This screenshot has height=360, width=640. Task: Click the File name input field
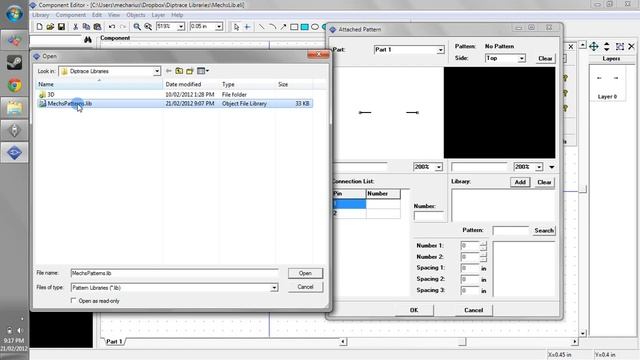click(x=175, y=273)
